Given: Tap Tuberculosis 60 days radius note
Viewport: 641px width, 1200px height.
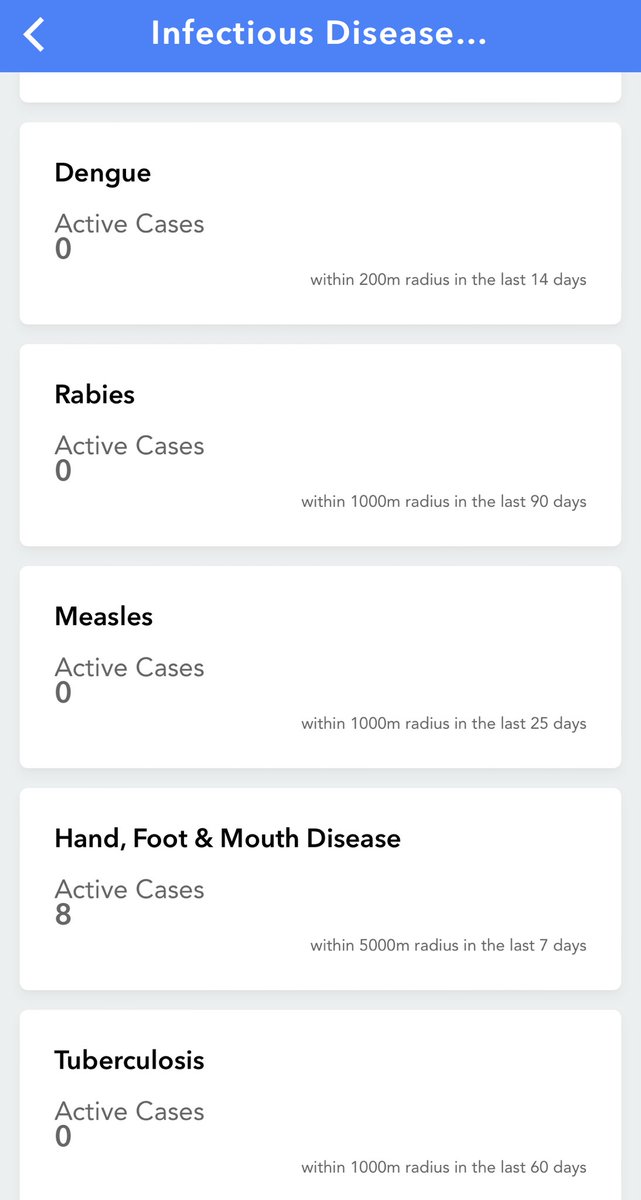Looking at the screenshot, I should pos(443,1168).
